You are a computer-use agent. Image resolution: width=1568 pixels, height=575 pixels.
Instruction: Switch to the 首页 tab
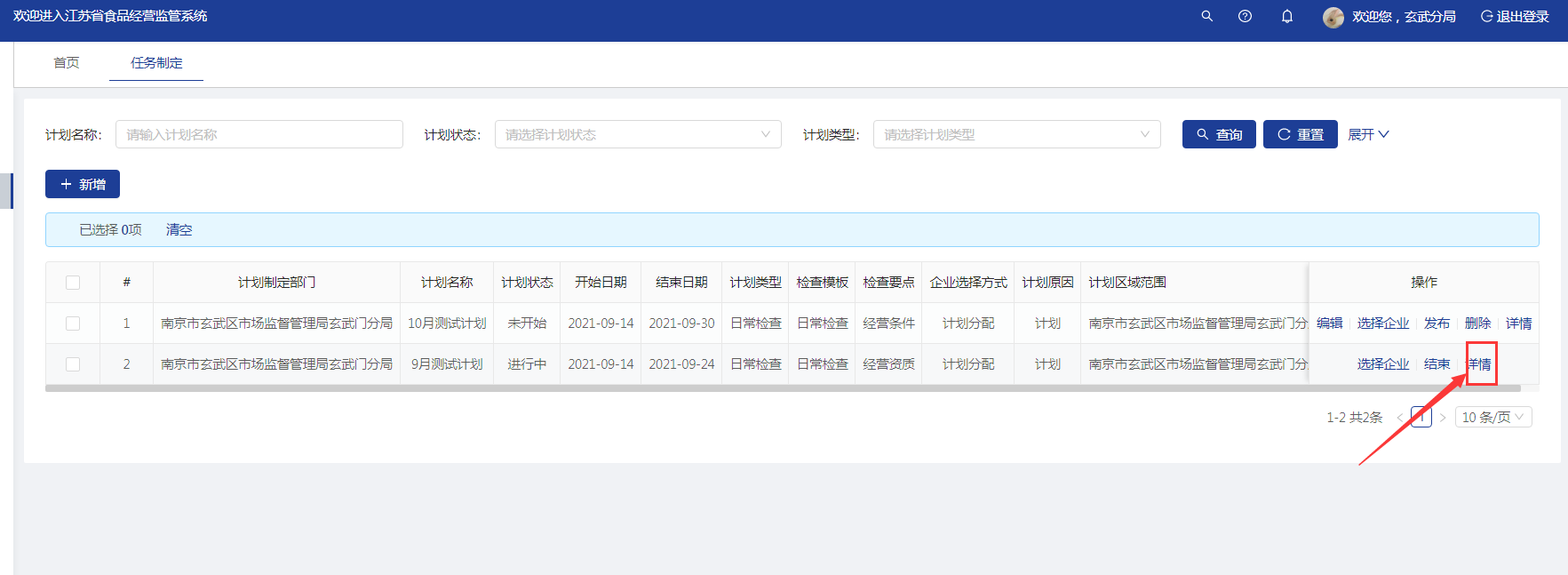[67, 63]
